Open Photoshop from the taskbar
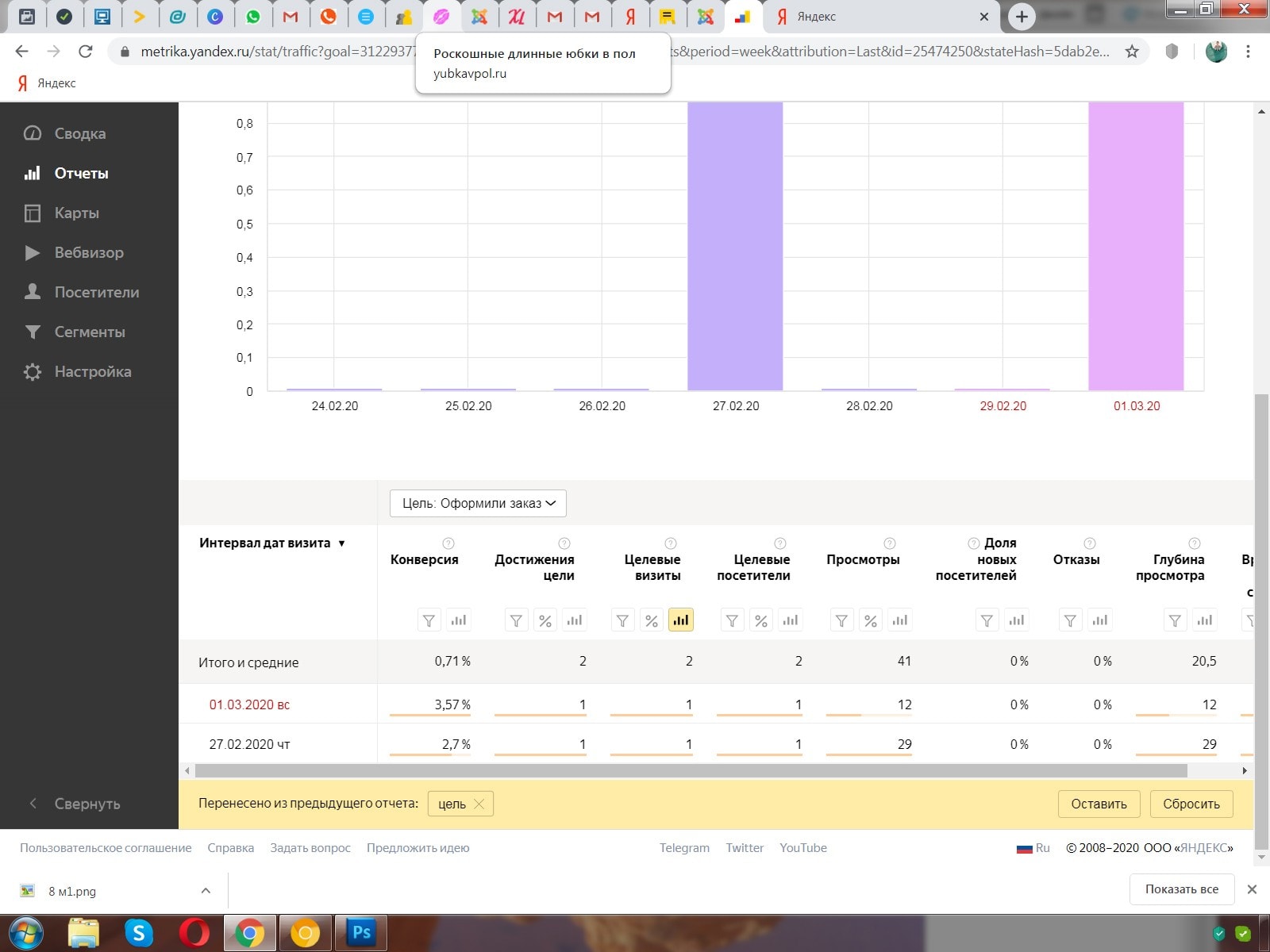This screenshot has width=1270, height=952. 361,932
